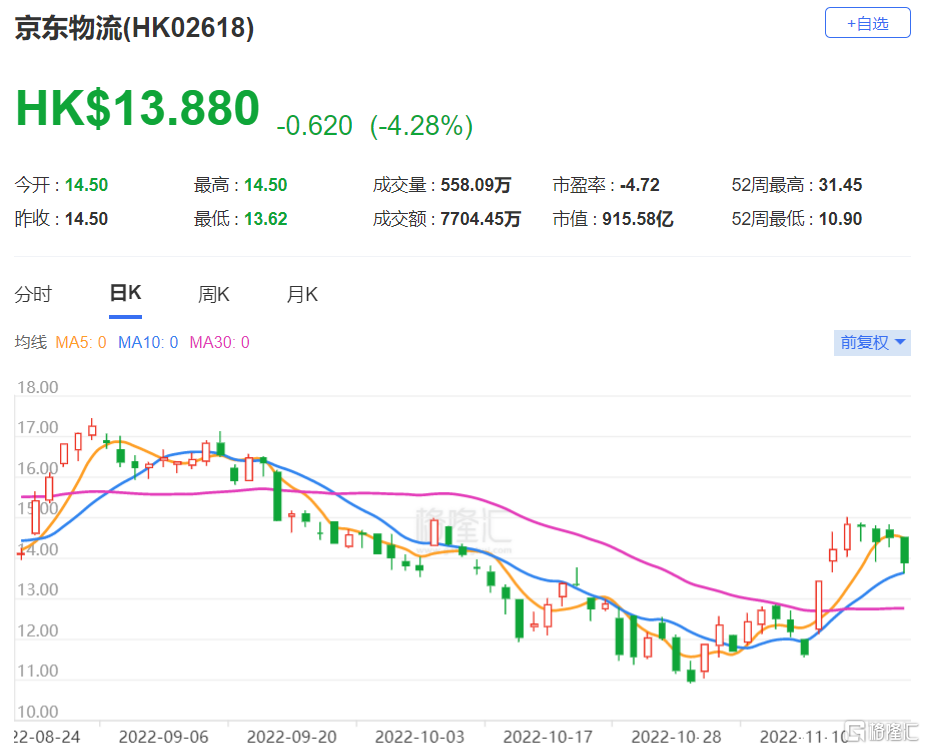The width and height of the screenshot is (926, 749).
Task: Click 市值 value 915.58亿
Action: [x=638, y=219]
